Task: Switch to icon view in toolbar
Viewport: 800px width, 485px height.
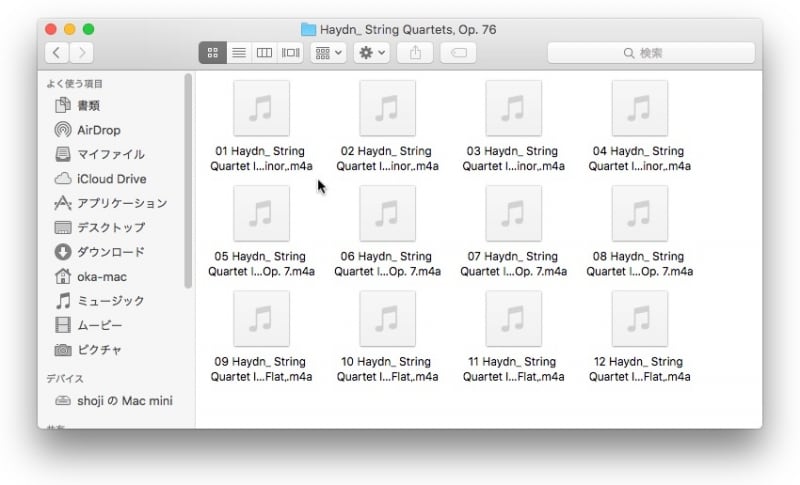Action: click(x=212, y=52)
